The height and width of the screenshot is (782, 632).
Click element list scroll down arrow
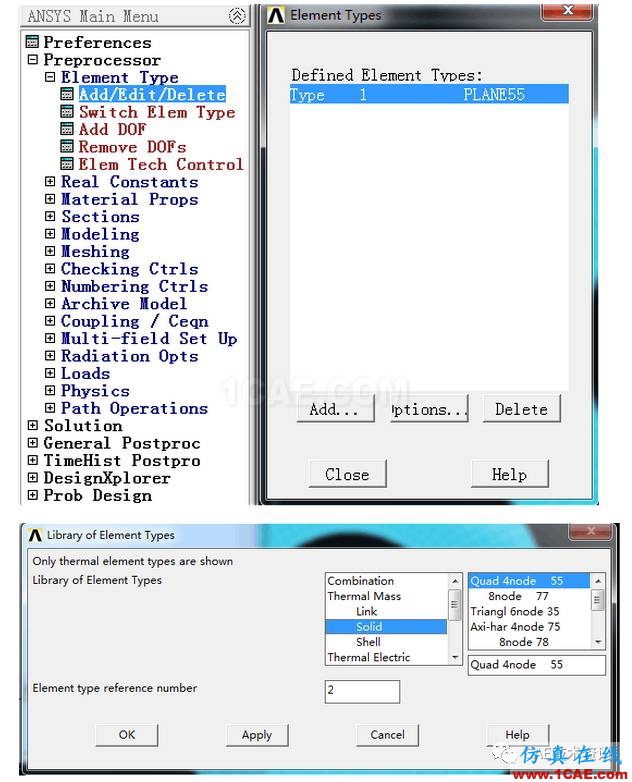[x=598, y=642]
